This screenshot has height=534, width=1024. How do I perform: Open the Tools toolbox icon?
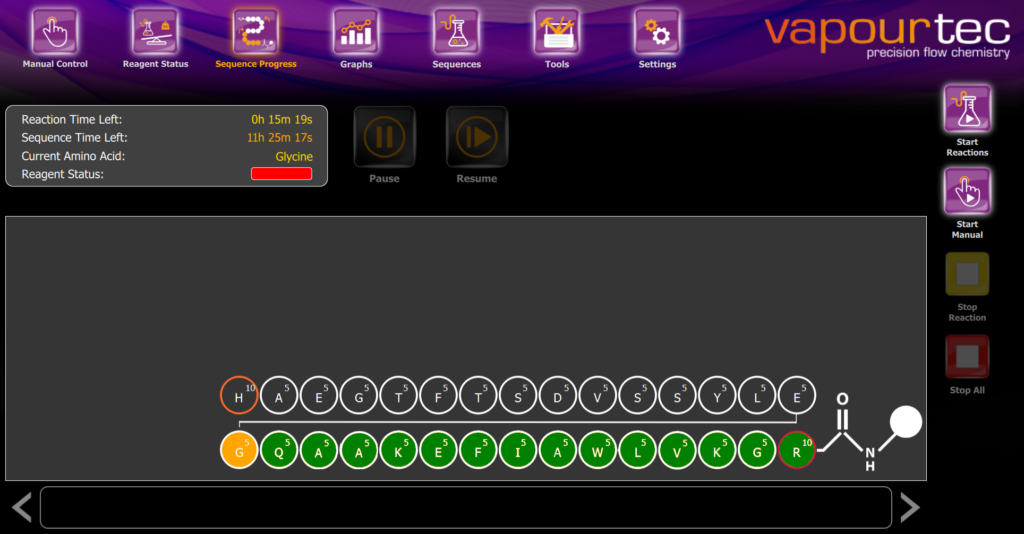pyautogui.click(x=557, y=32)
